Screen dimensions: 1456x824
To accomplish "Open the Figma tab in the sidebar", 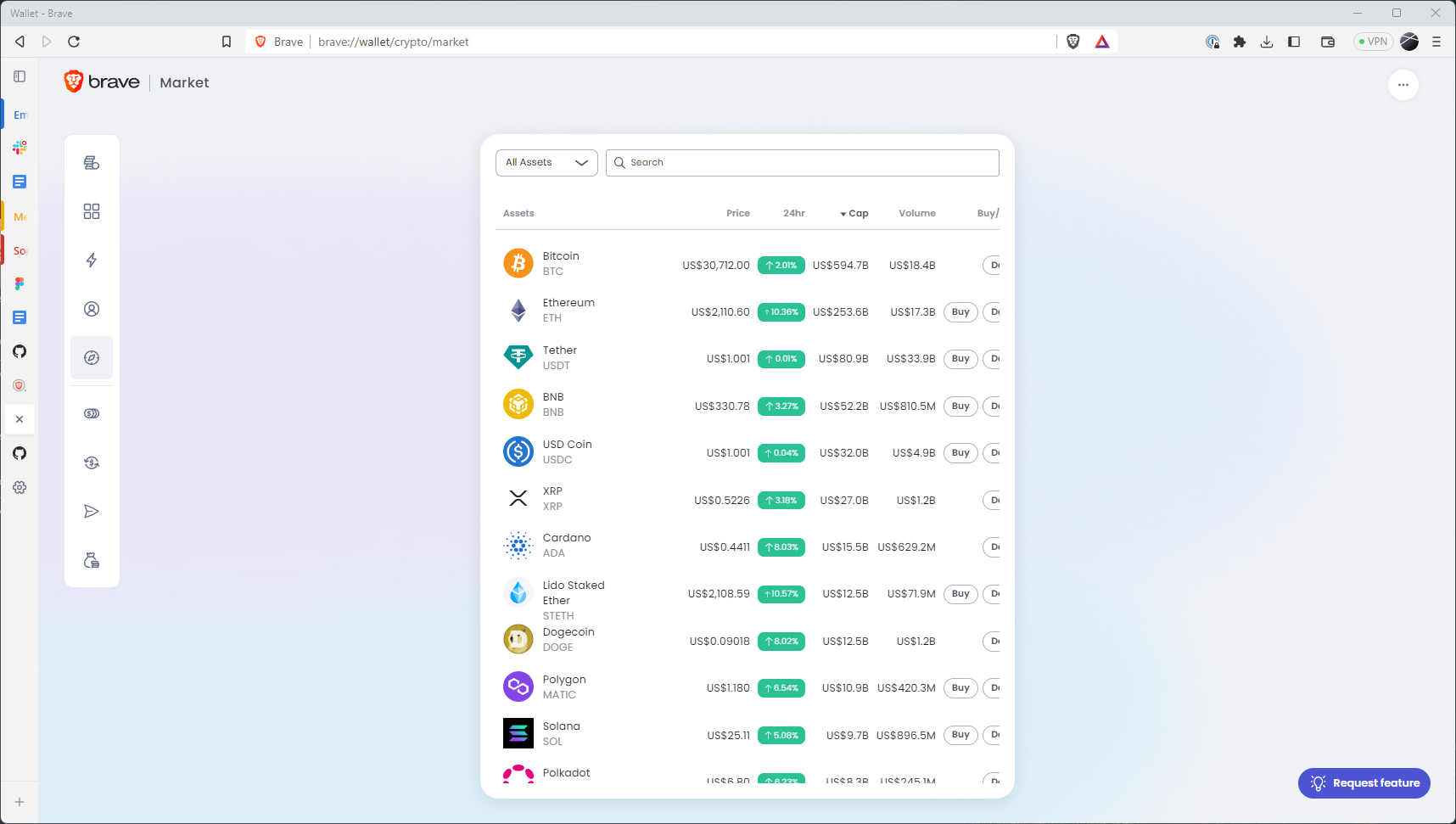I will [19, 283].
